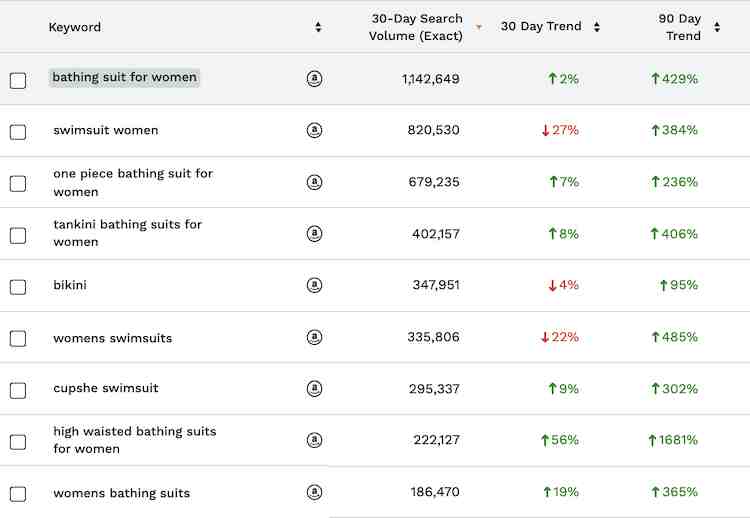Open Amazon icon for high waisted bathing suits

pyautogui.click(x=314, y=440)
